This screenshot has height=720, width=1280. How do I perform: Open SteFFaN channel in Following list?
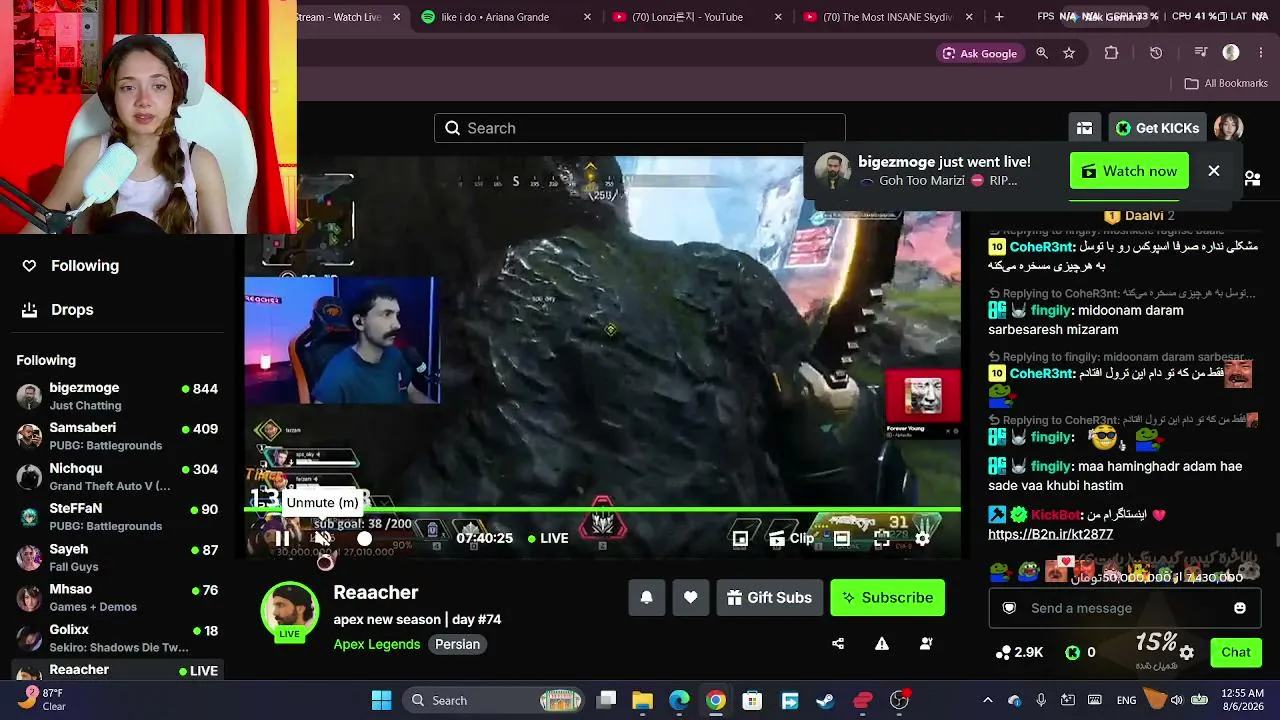(x=118, y=517)
